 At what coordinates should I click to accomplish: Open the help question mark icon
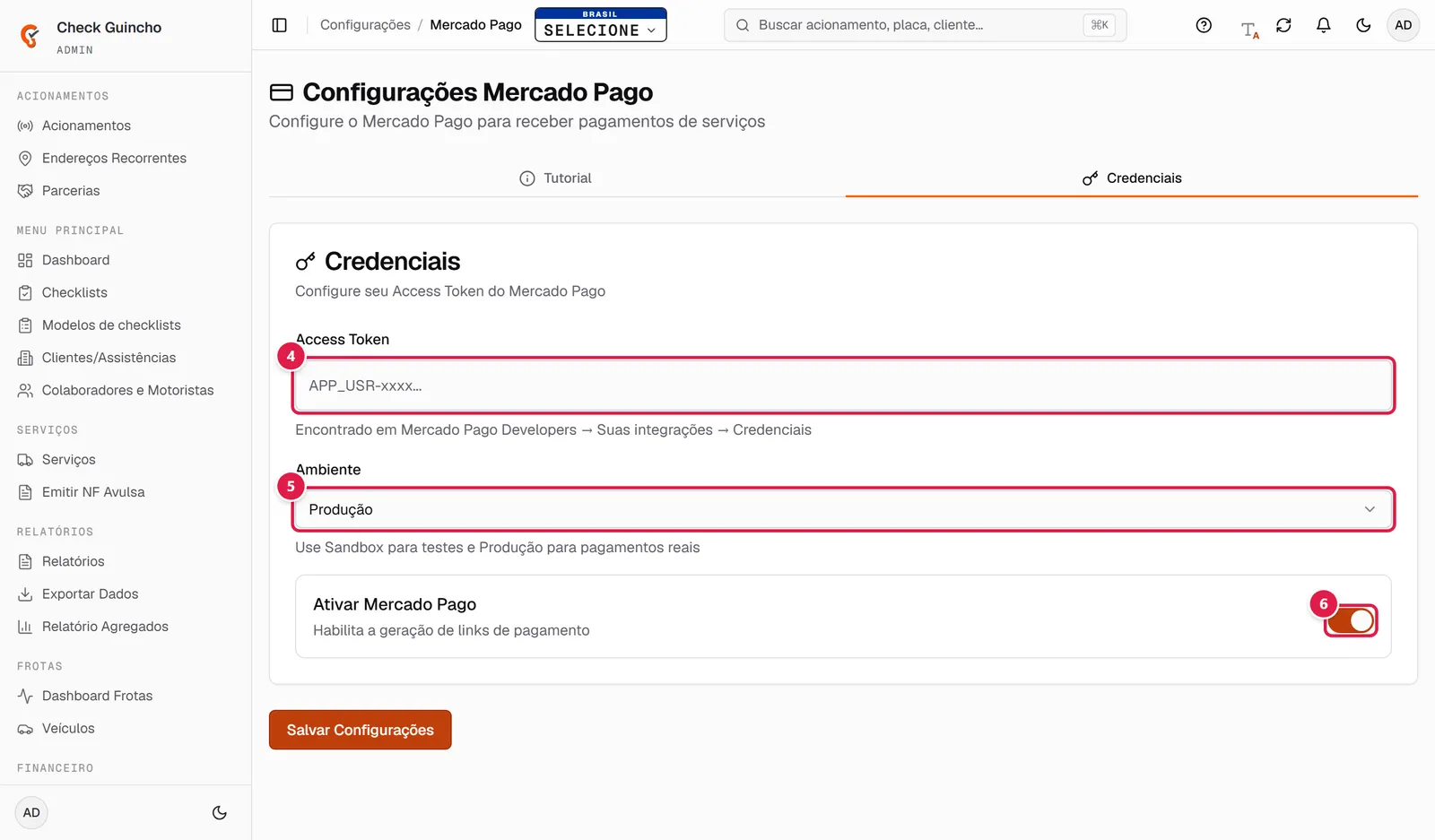pyautogui.click(x=1204, y=25)
